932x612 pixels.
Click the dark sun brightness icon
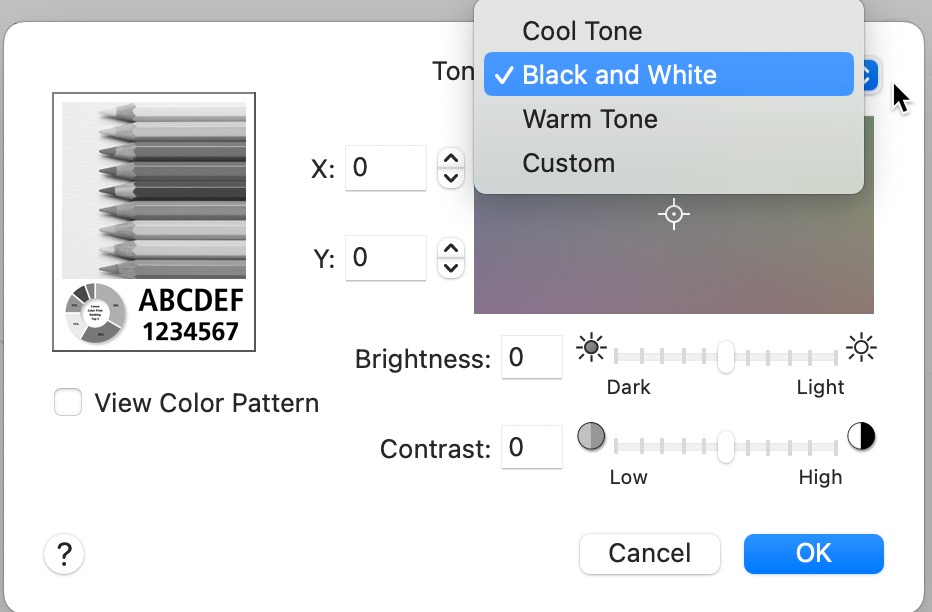[x=591, y=348]
